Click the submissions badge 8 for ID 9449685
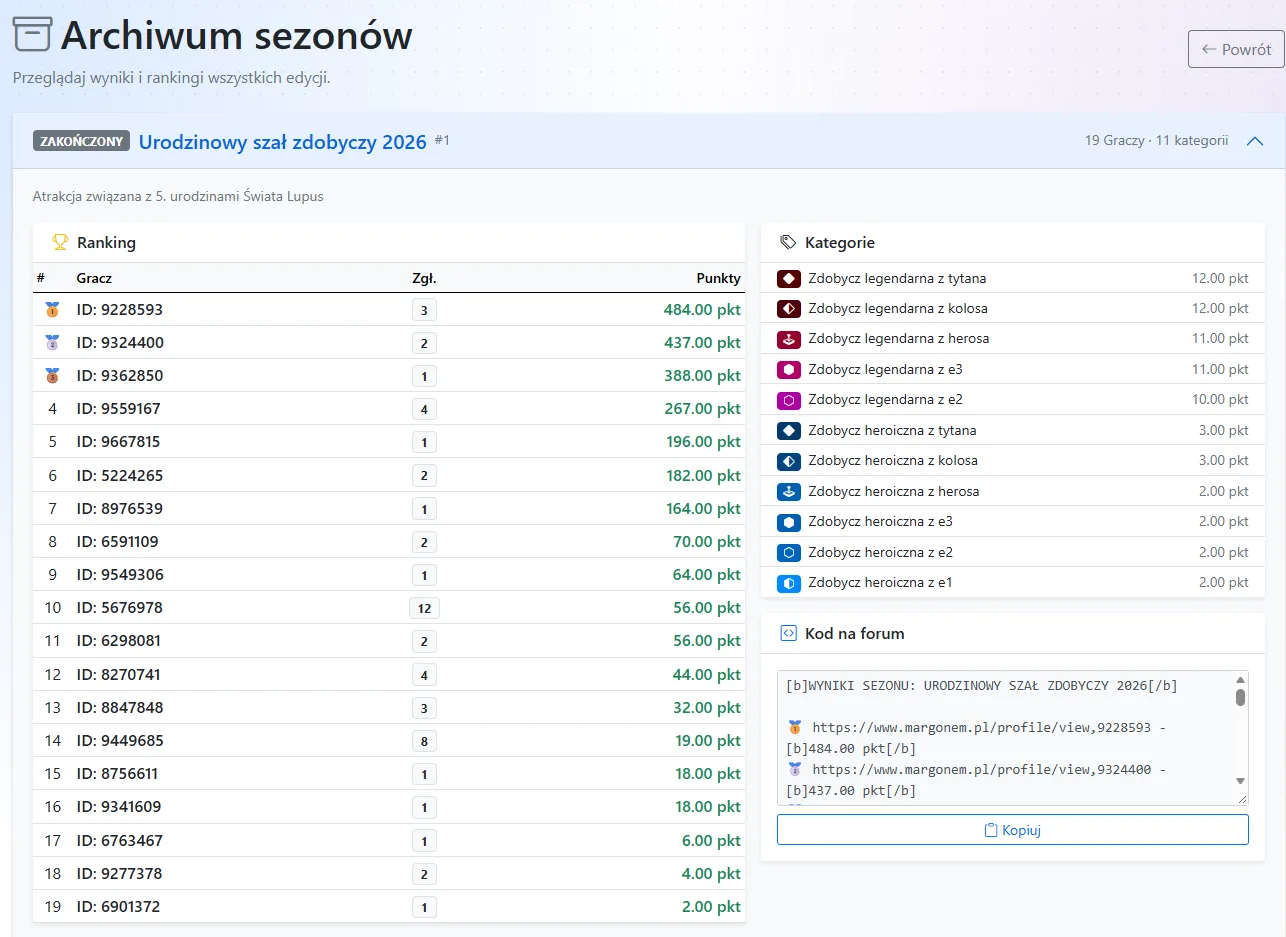 (x=424, y=741)
